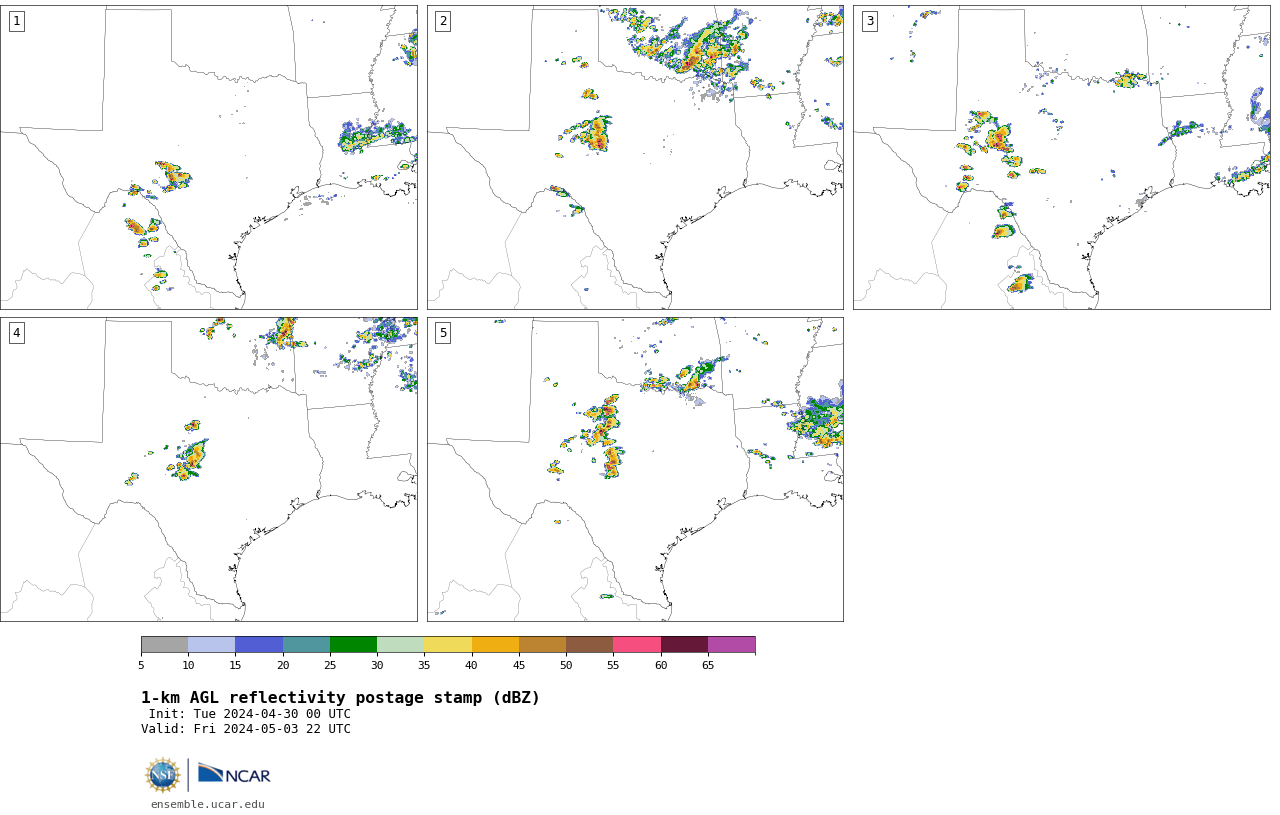Screen dimensions: 1280x815
Task: Open postage stamp map number 1
Action: (x=209, y=157)
